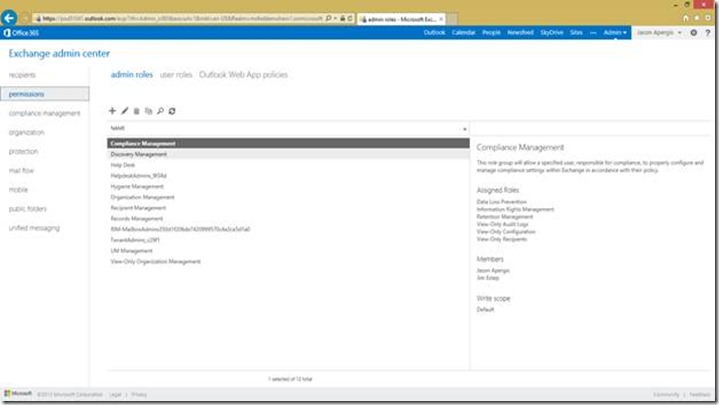
Task: Open the settings gear in Office 365 bar
Action: (x=694, y=33)
